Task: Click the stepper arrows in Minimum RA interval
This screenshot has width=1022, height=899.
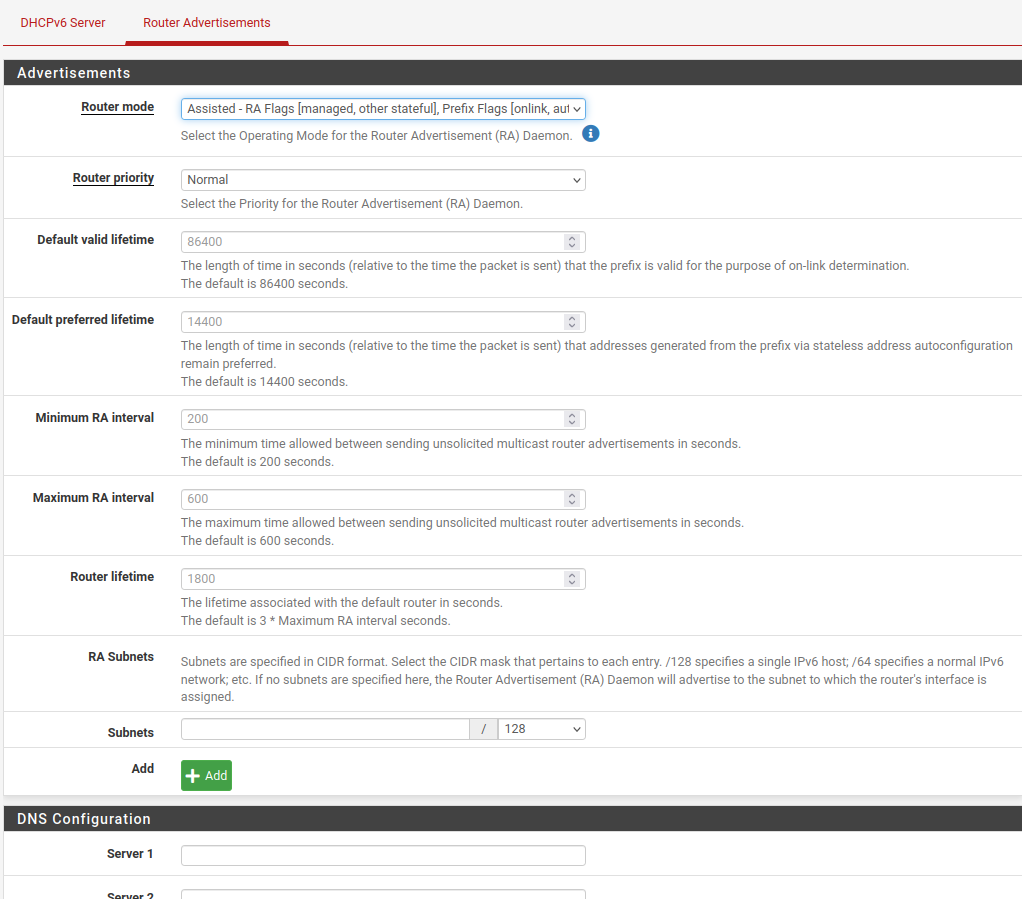Action: 572,419
